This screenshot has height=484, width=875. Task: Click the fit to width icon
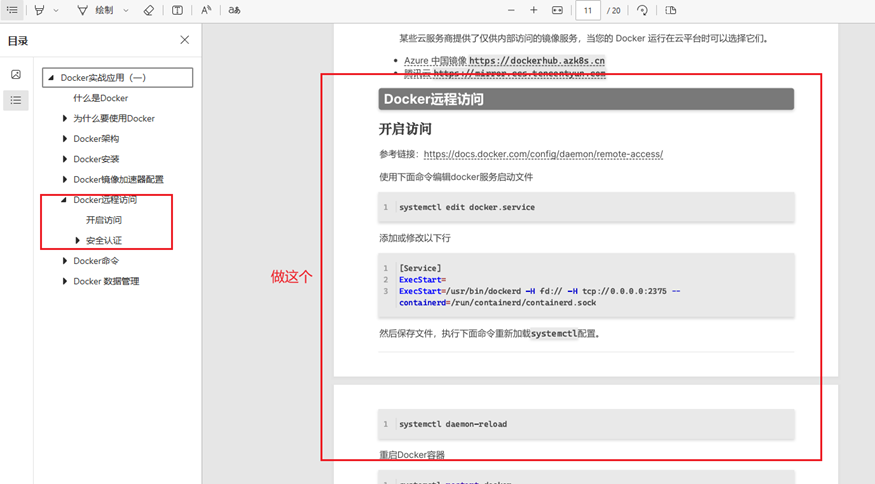pos(557,10)
